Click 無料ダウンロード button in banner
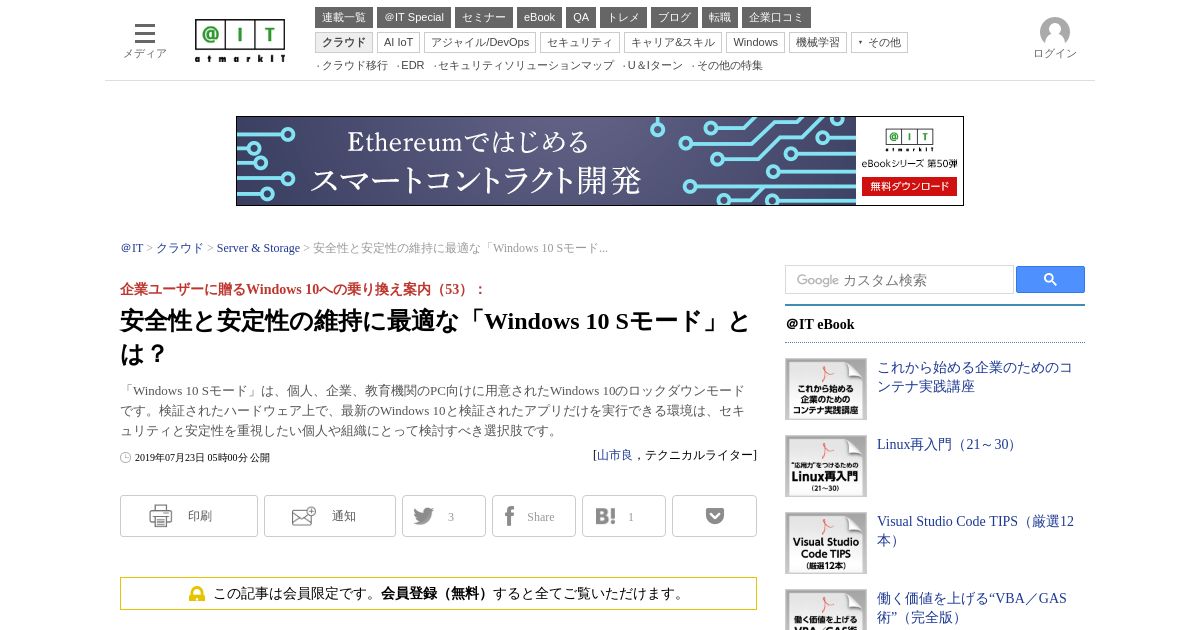The width and height of the screenshot is (1200, 630). point(909,186)
